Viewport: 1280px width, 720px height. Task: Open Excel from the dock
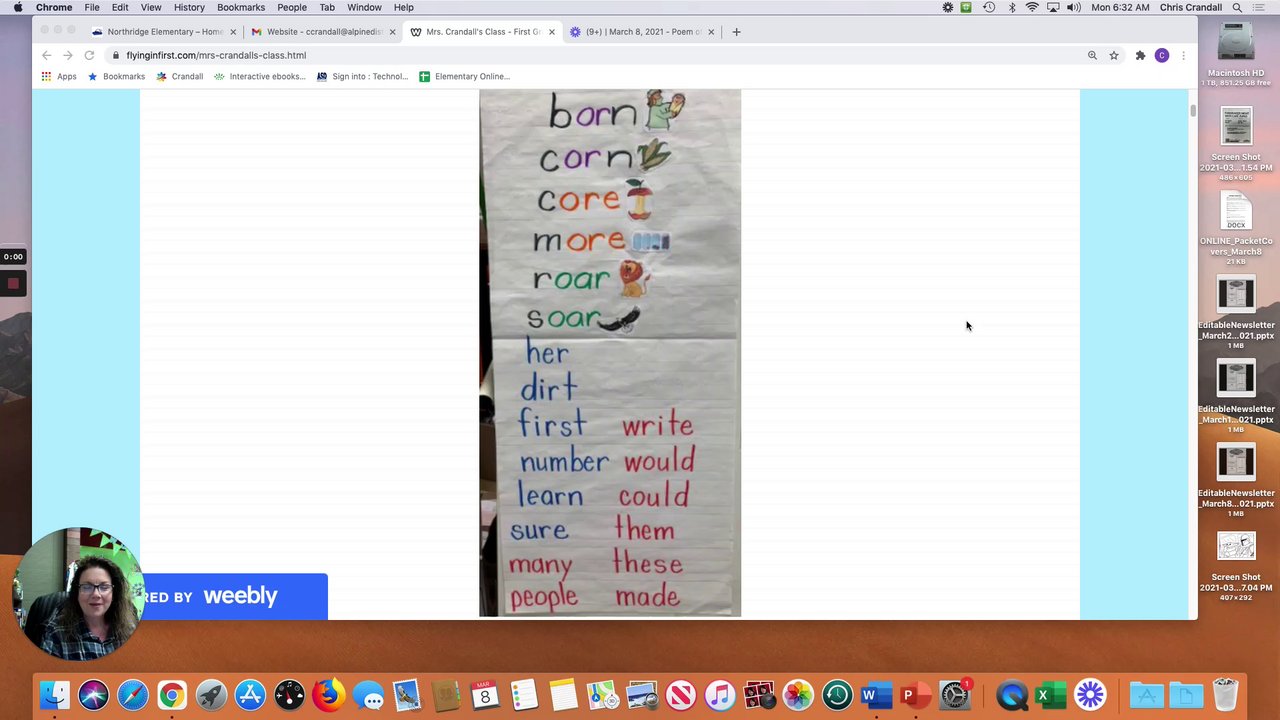(1050, 694)
